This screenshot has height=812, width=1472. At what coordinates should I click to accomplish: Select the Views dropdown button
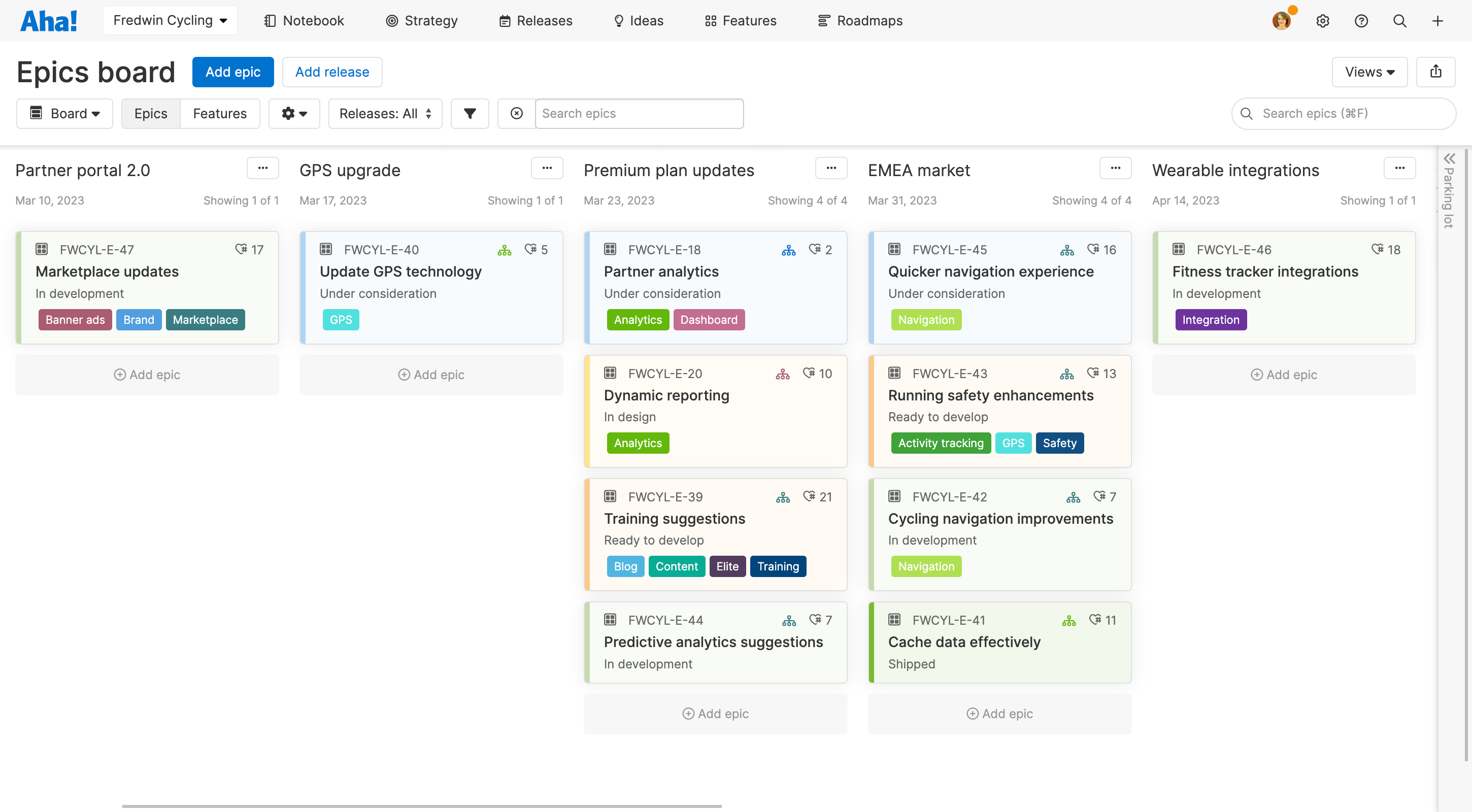tap(1369, 72)
